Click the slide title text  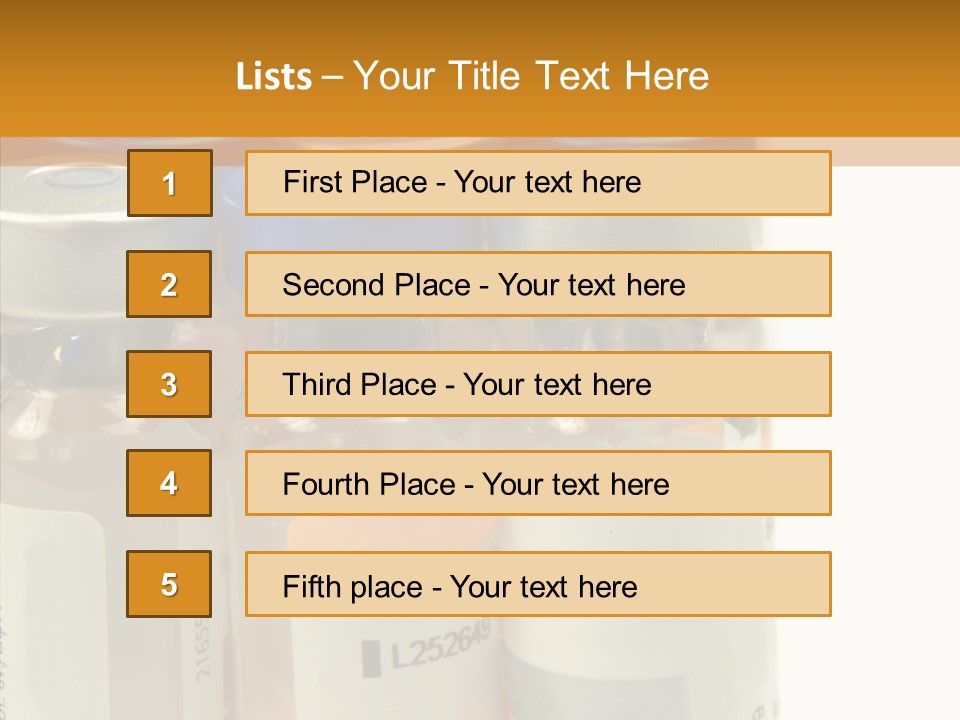[472, 76]
